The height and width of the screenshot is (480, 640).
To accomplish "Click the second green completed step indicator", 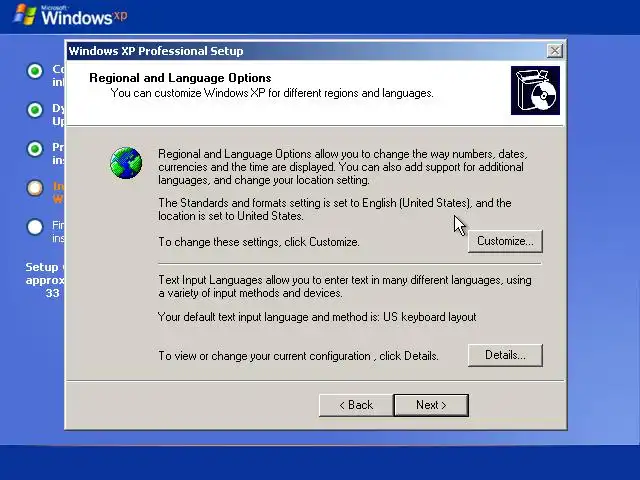I will (x=35, y=110).
